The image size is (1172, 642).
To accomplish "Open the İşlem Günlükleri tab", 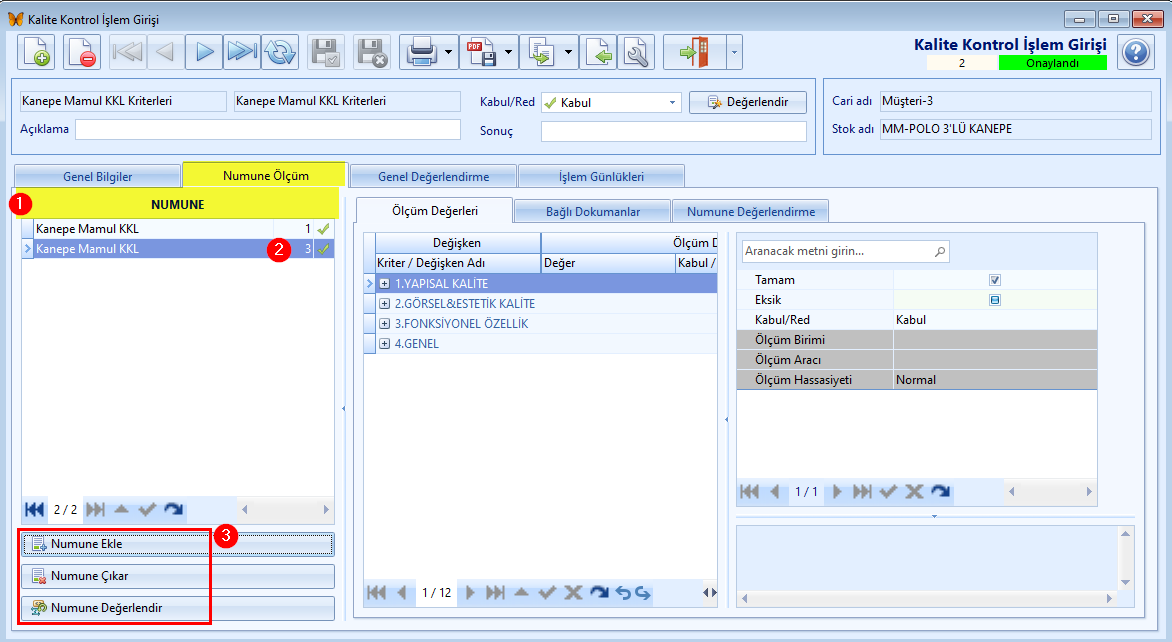I will [x=601, y=176].
